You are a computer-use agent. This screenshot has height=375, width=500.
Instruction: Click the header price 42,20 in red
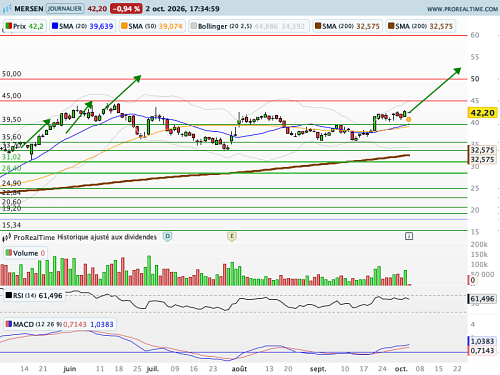[x=97, y=9]
